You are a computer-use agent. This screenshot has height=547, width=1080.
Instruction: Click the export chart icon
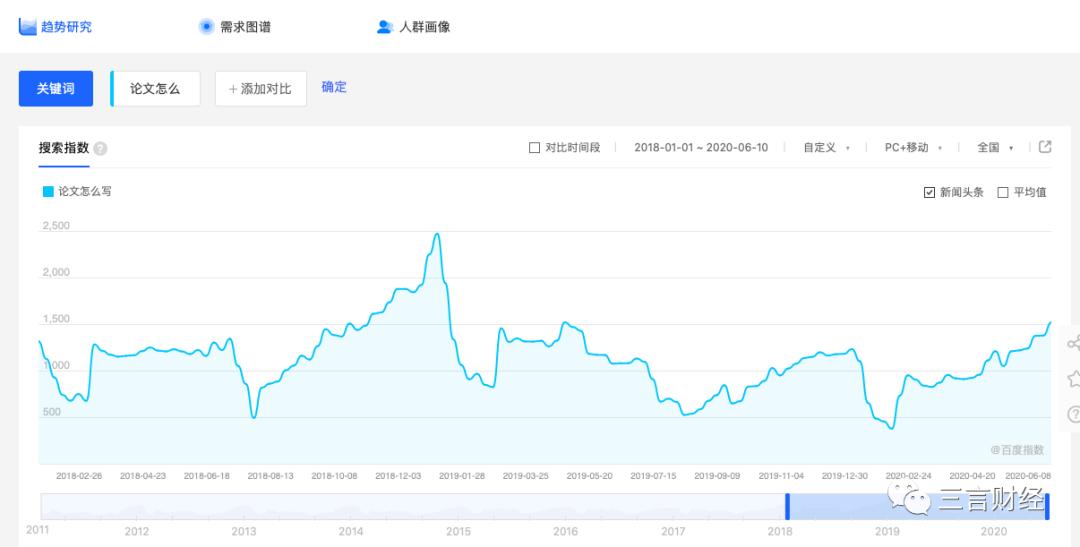pyautogui.click(x=1045, y=147)
